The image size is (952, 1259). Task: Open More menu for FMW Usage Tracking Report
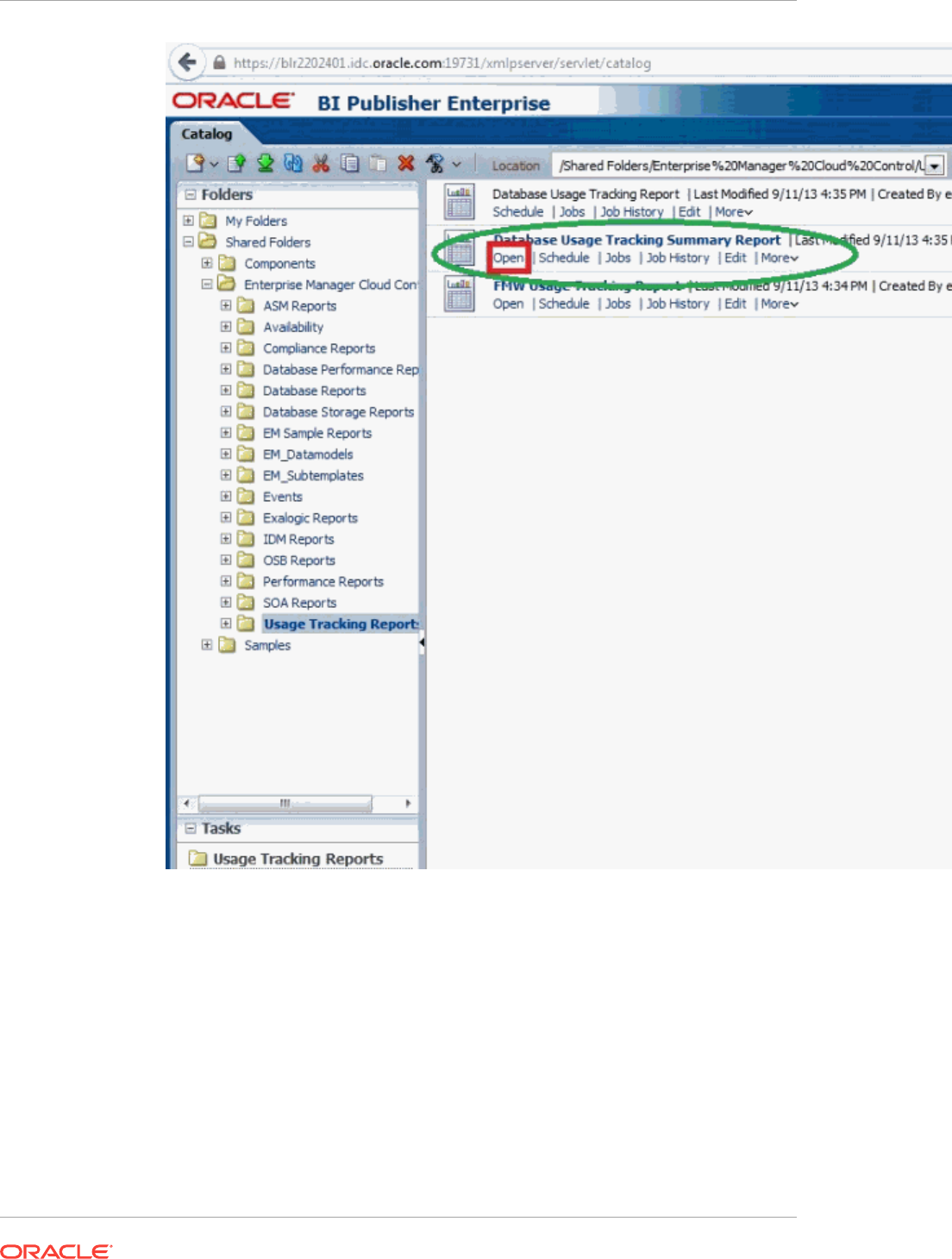point(780,304)
